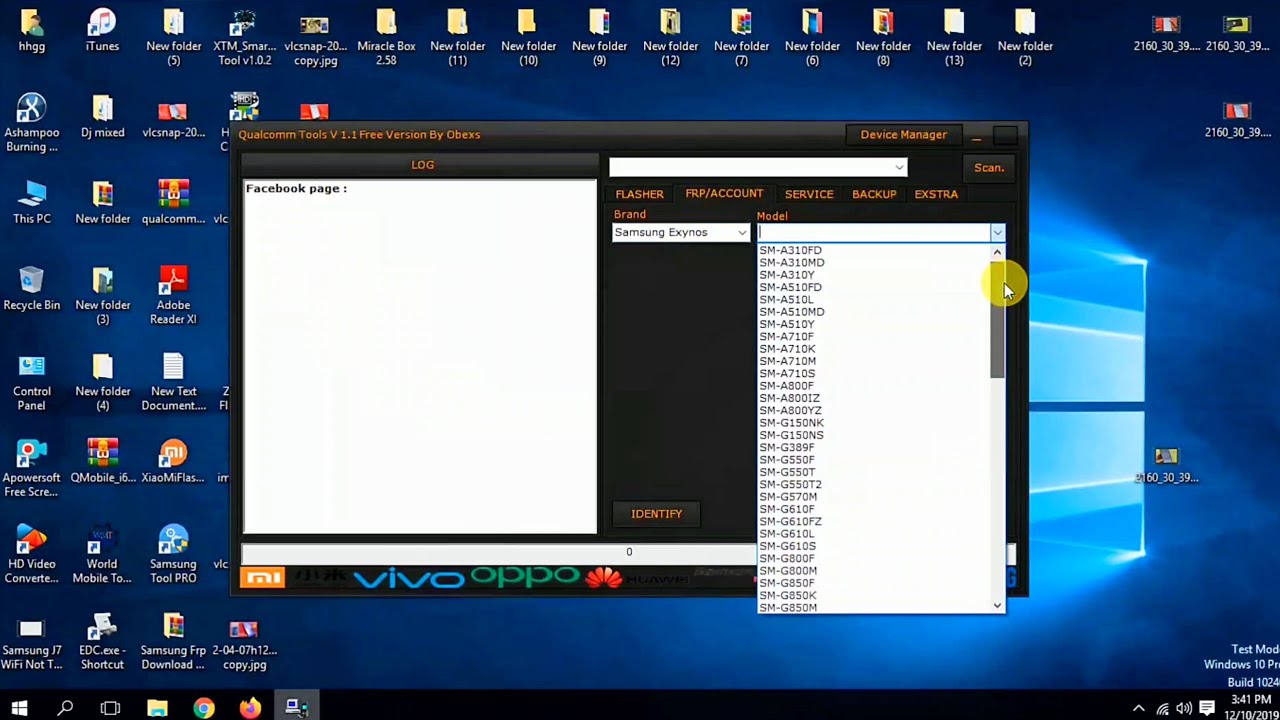
Task: Open Task View on the taskbar
Action: click(x=110, y=708)
